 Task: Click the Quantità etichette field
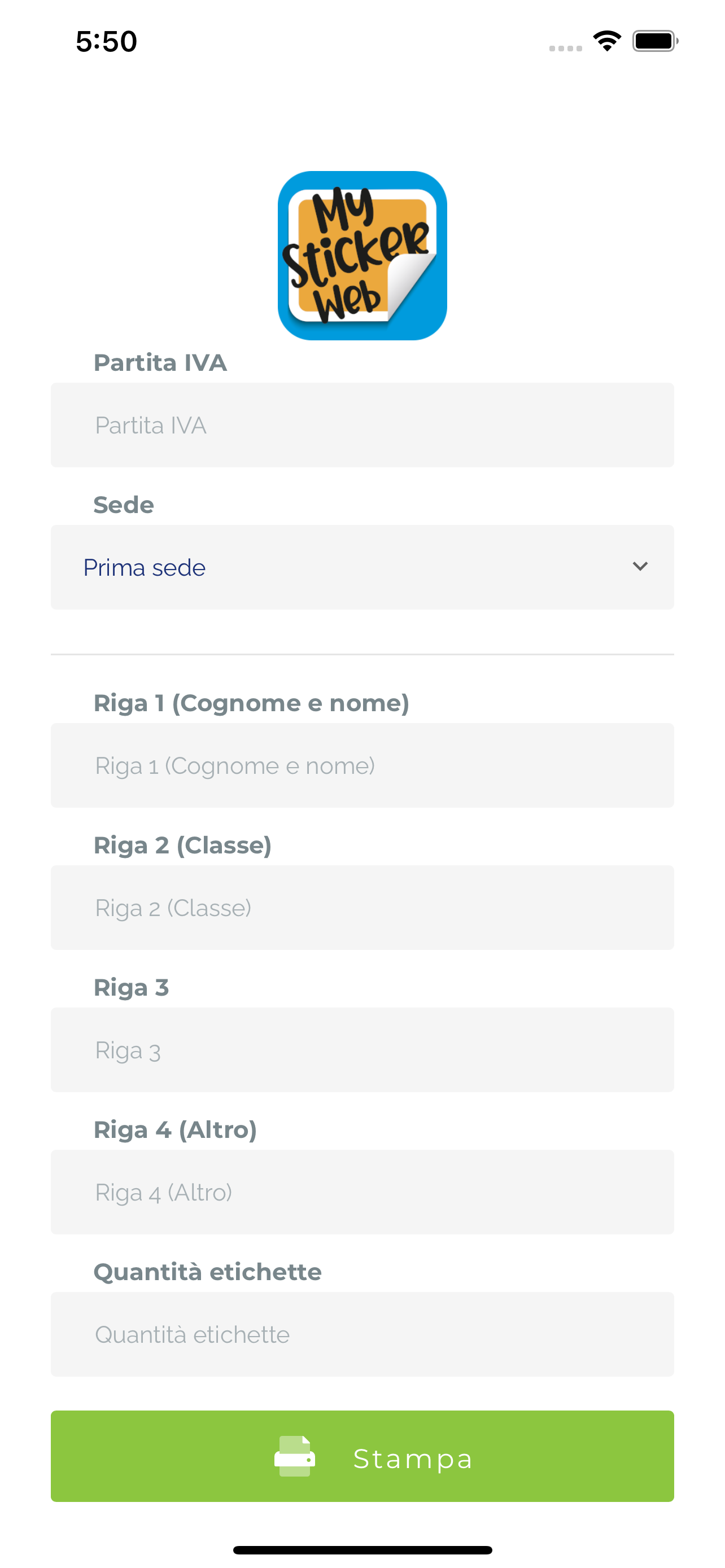coord(362,1334)
